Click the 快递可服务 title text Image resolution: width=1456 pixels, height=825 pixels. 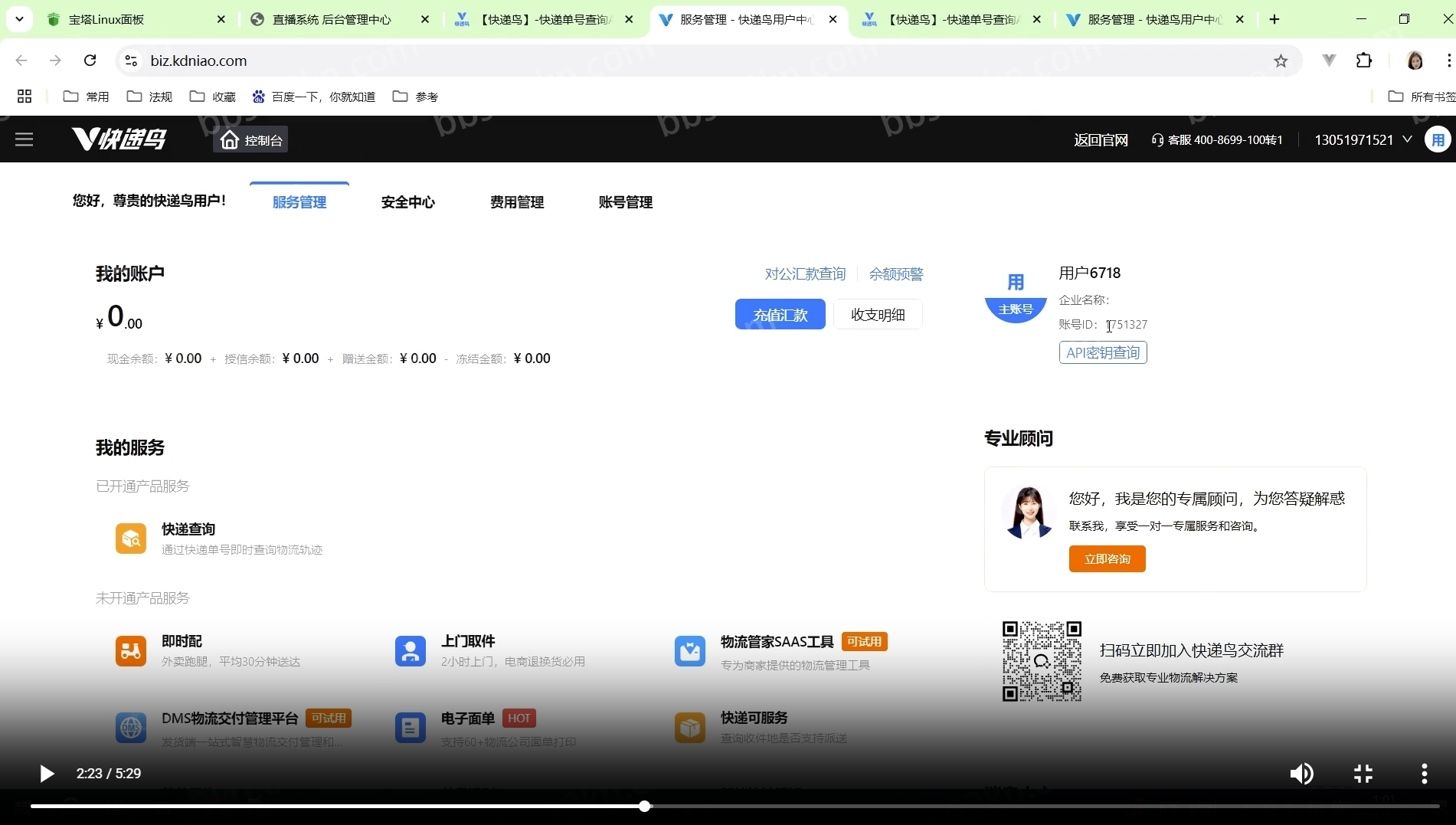point(754,718)
